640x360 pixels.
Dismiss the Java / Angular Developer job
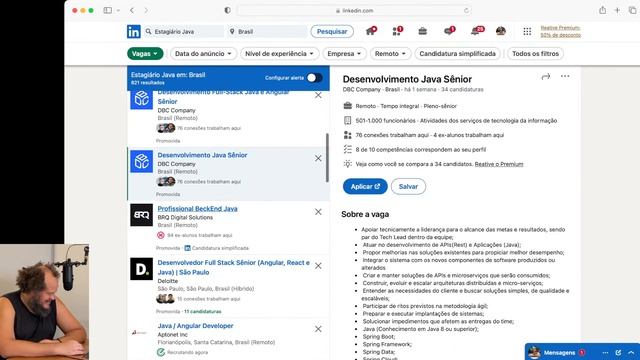318,329
